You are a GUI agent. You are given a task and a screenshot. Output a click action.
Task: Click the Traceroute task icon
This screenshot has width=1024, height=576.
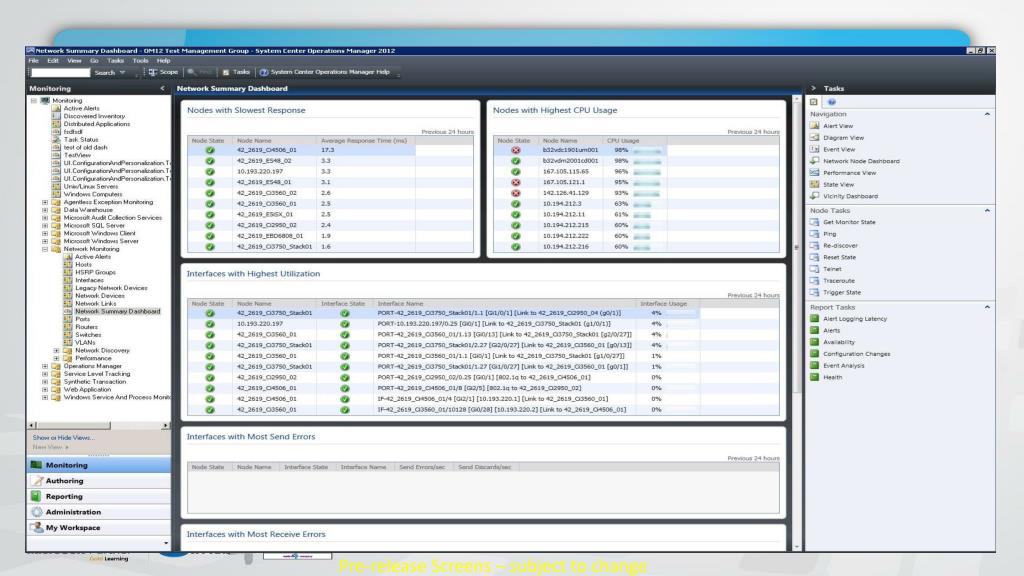pyautogui.click(x=814, y=281)
